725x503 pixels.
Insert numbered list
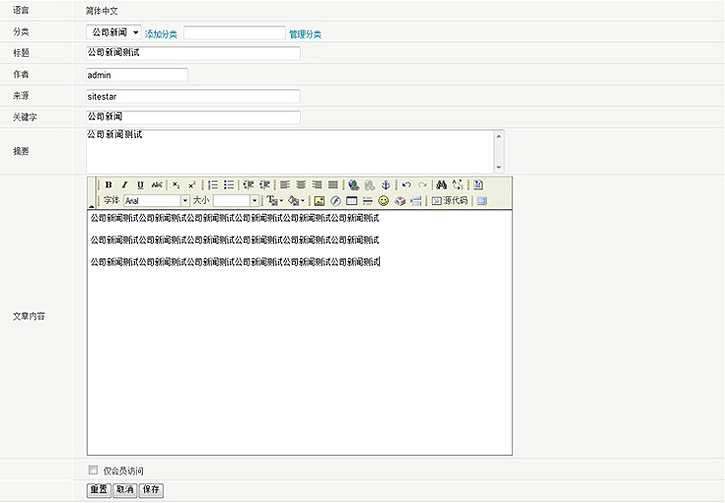pyautogui.click(x=213, y=185)
